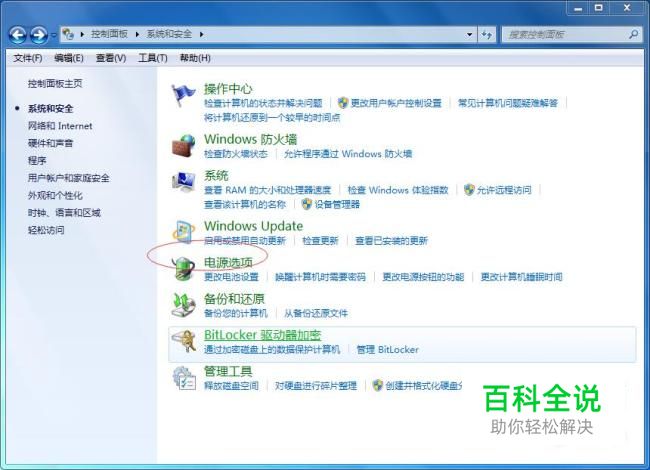Image resolution: width=650 pixels, height=470 pixels.
Task: Open the 电源选项 heading link
Action: [x=228, y=262]
